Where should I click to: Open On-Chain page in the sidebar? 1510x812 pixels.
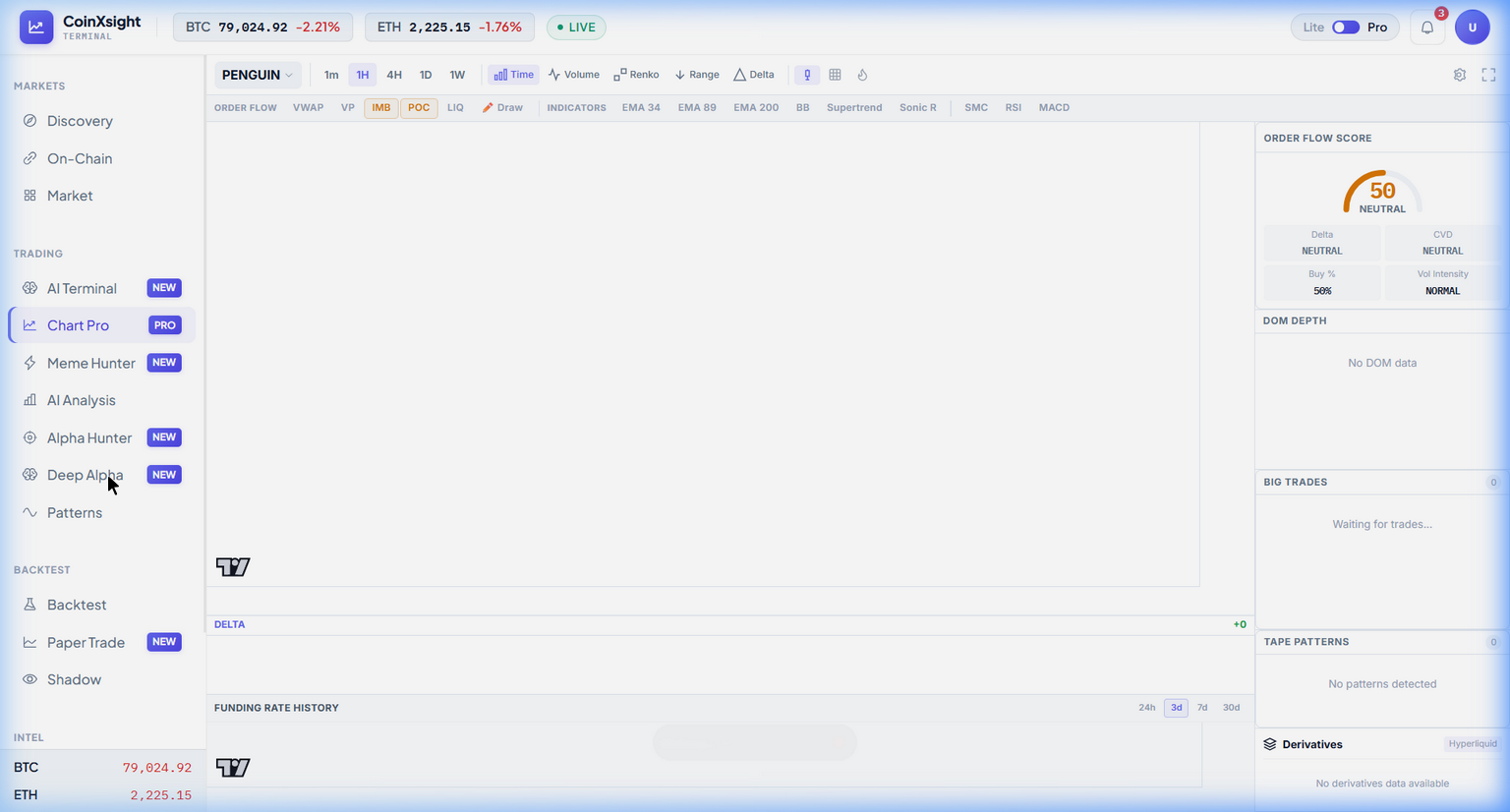pos(102,158)
